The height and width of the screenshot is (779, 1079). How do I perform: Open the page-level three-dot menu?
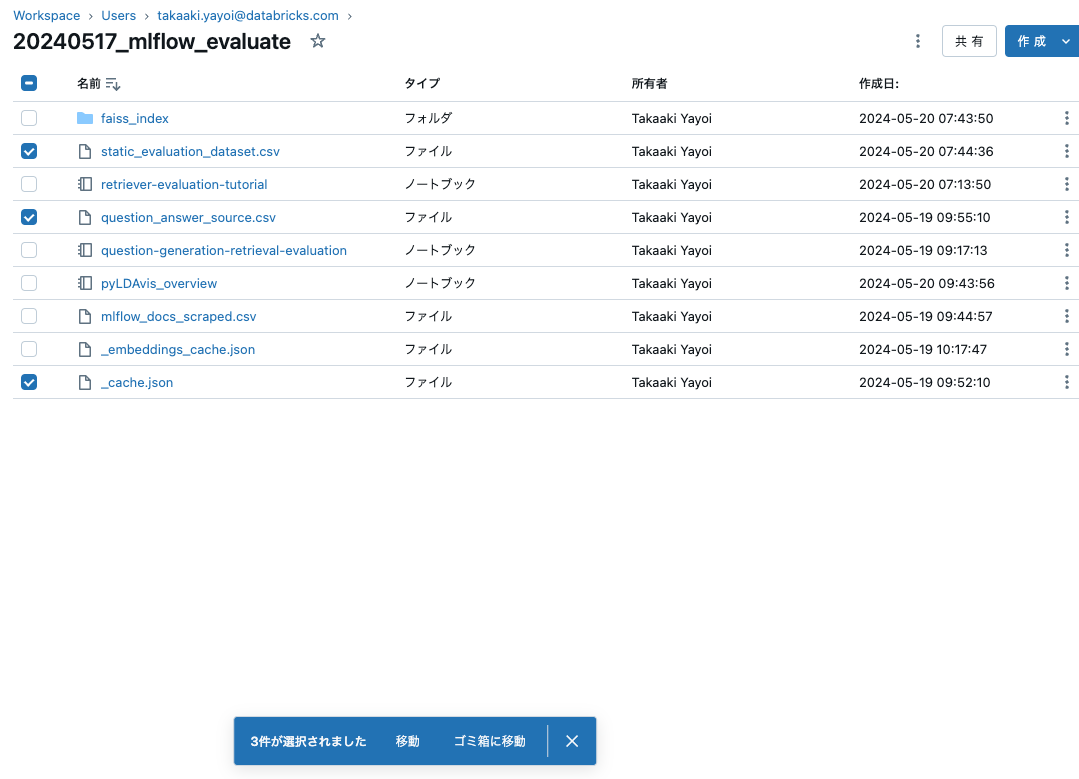point(918,41)
